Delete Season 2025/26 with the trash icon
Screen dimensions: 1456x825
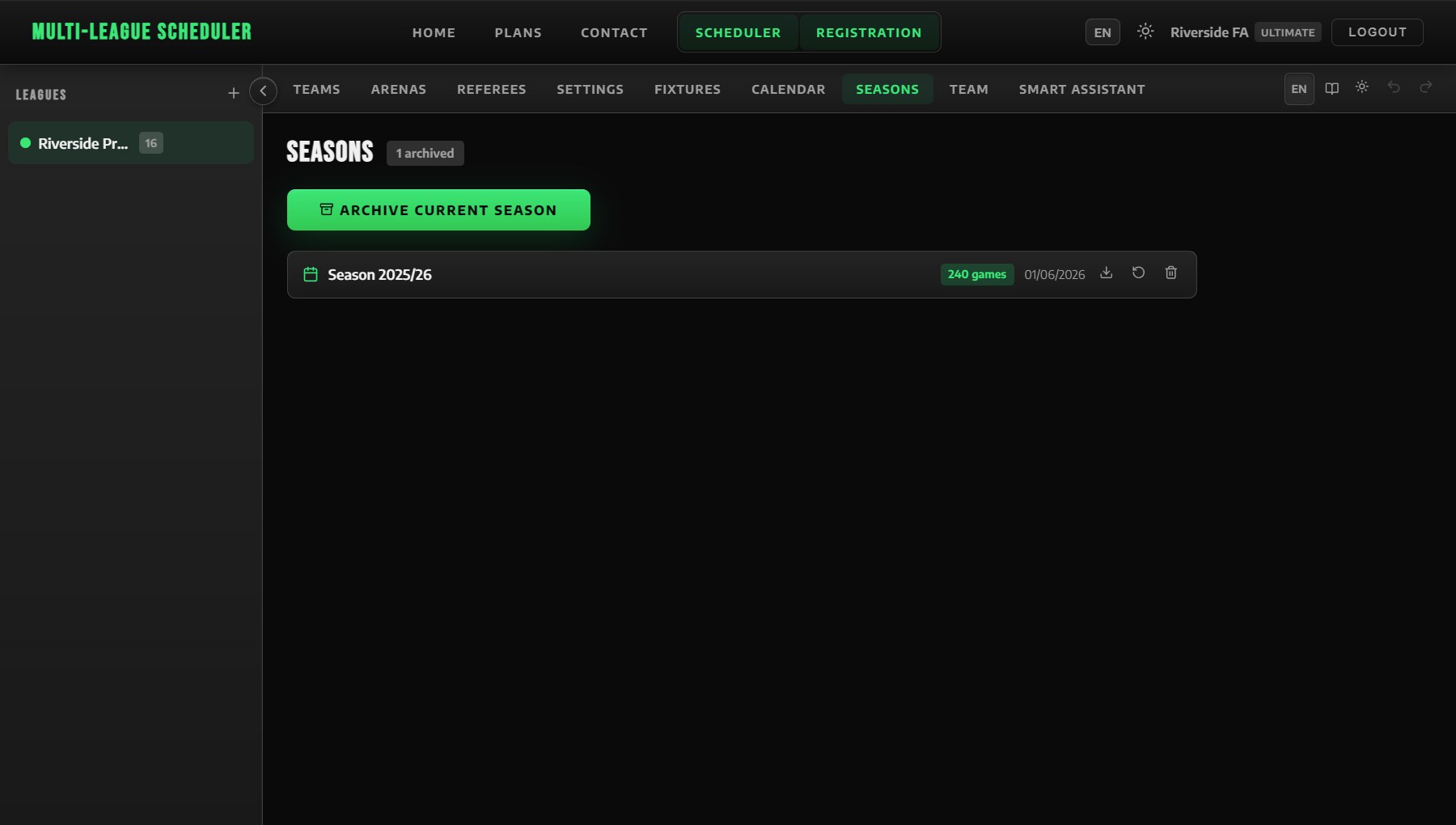1170,273
